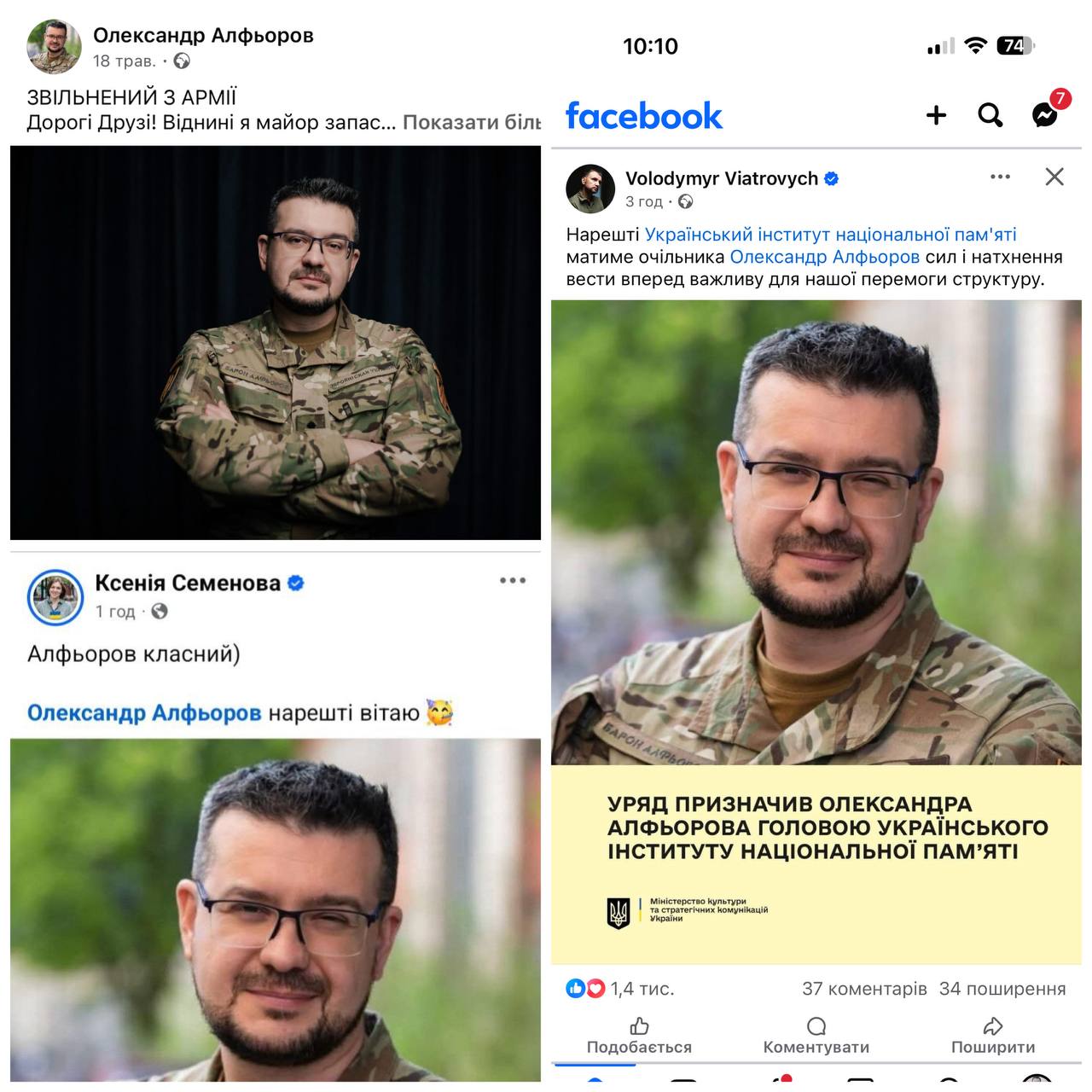Tap the plus create-post icon

click(936, 115)
